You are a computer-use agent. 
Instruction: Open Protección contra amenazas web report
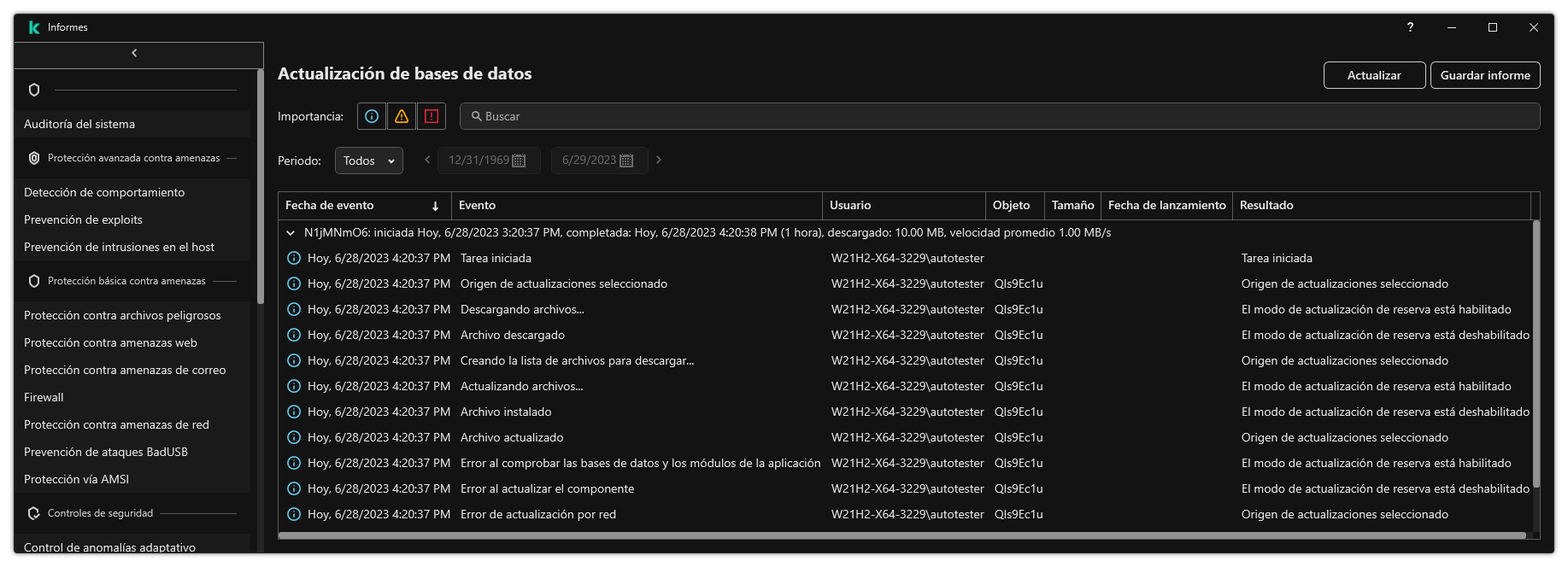132,342
